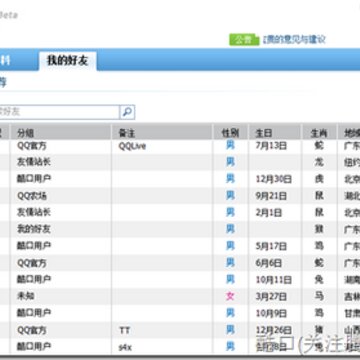The height and width of the screenshot is (360, 360).
Task: Select the 3月27日 birthday cell
Action: click(271, 296)
